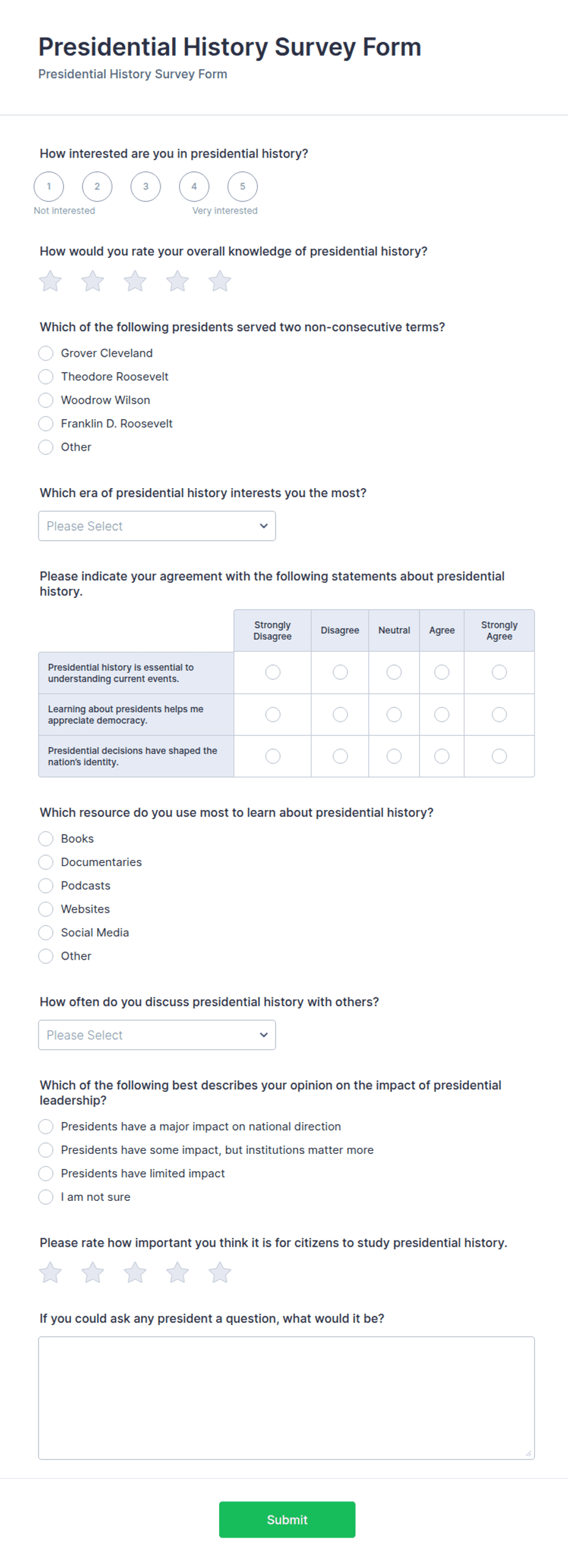Image resolution: width=568 pixels, height=1568 pixels.
Task: Click the president question text area
Action: pos(286,1398)
